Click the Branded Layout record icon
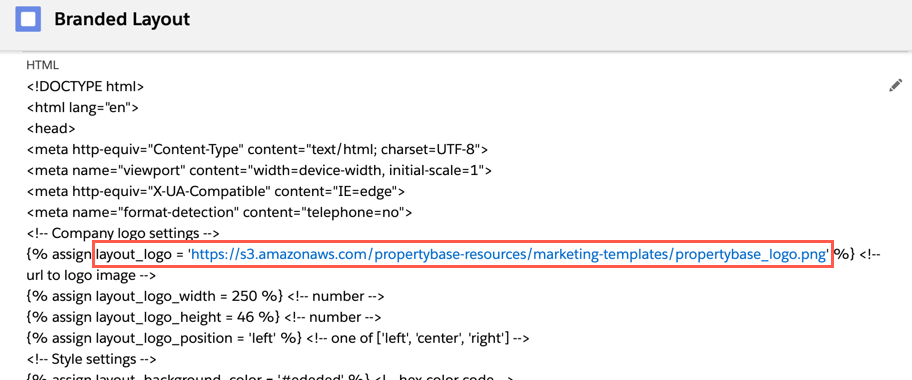Screen dimensions: 912x380 [28, 19]
